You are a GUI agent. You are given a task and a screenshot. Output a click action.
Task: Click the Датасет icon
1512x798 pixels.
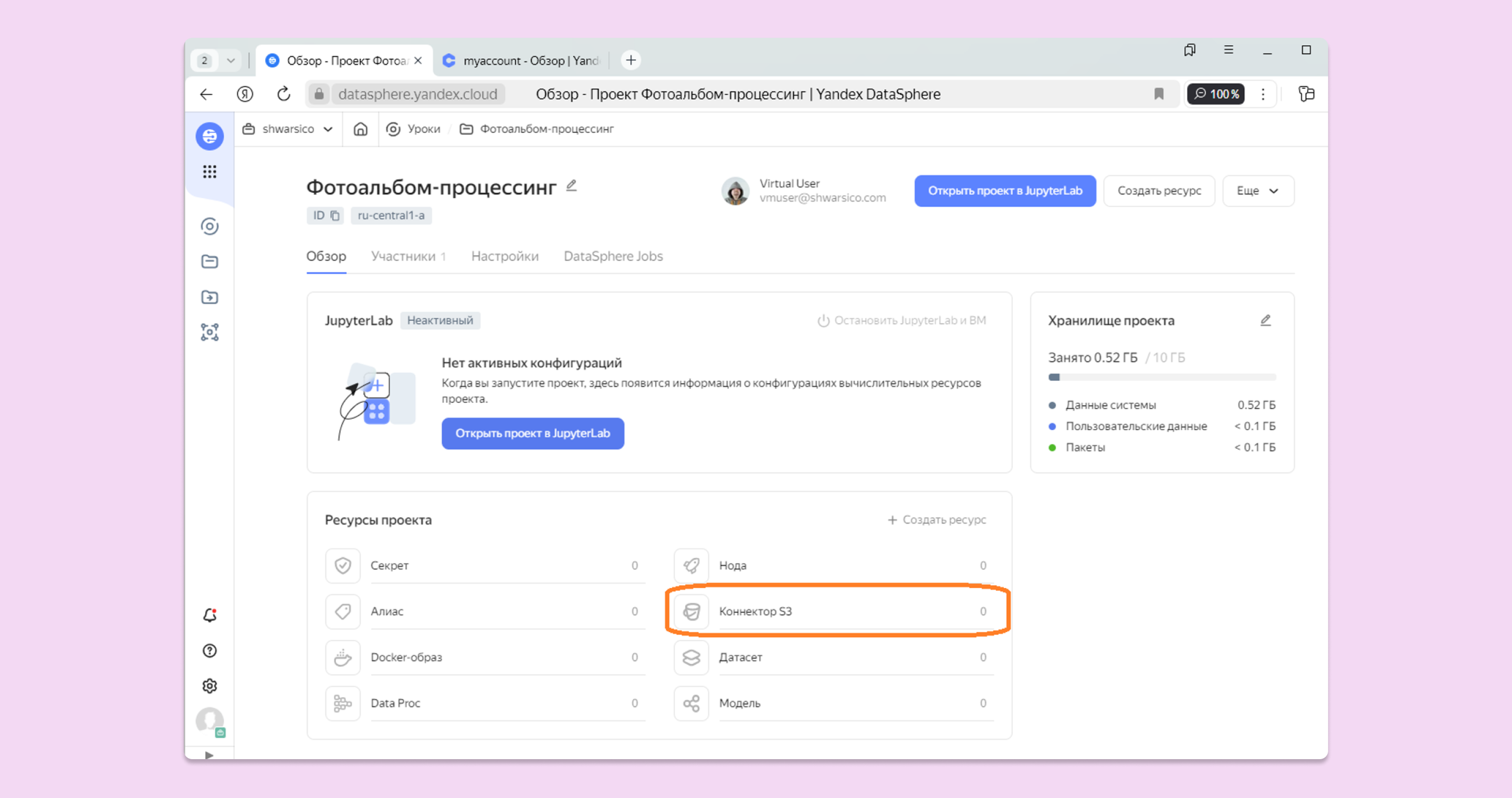point(691,657)
